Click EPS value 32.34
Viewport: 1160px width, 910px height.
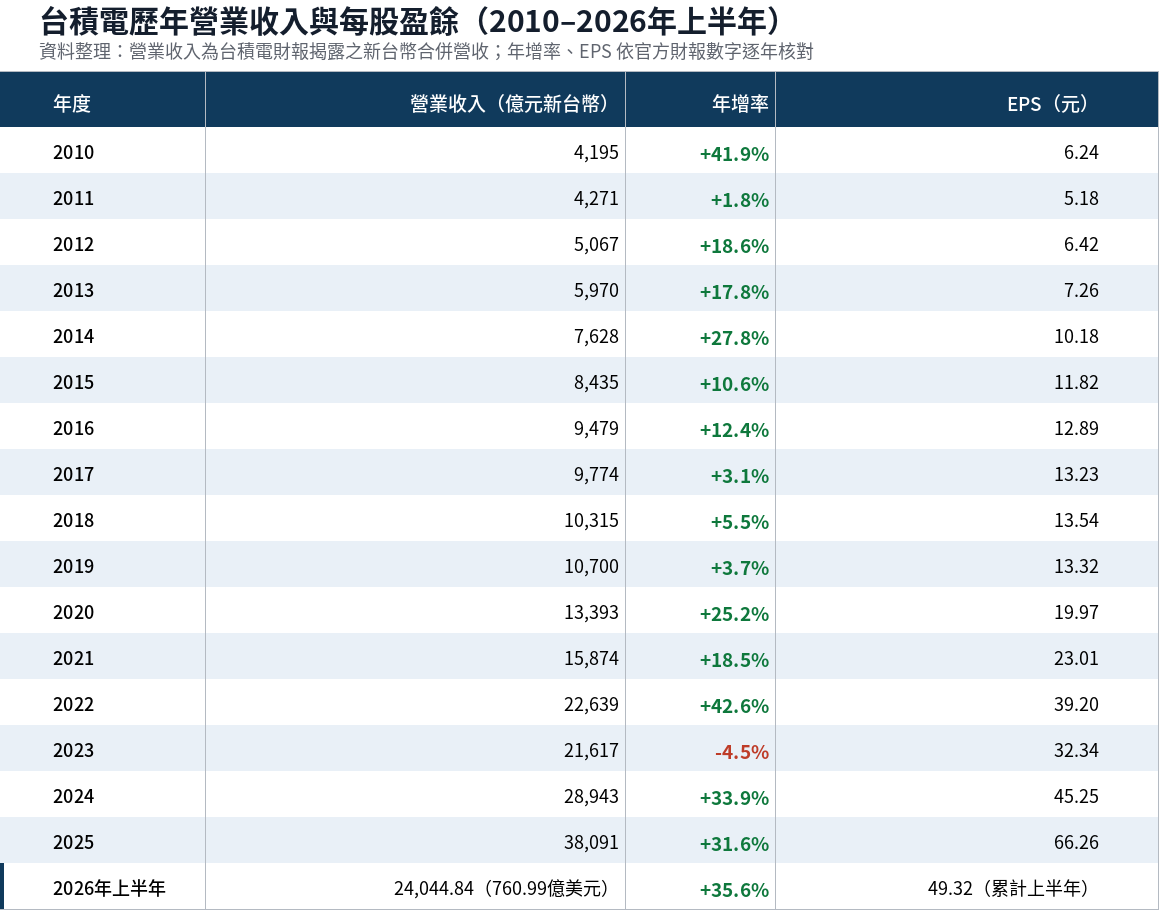point(1076,750)
